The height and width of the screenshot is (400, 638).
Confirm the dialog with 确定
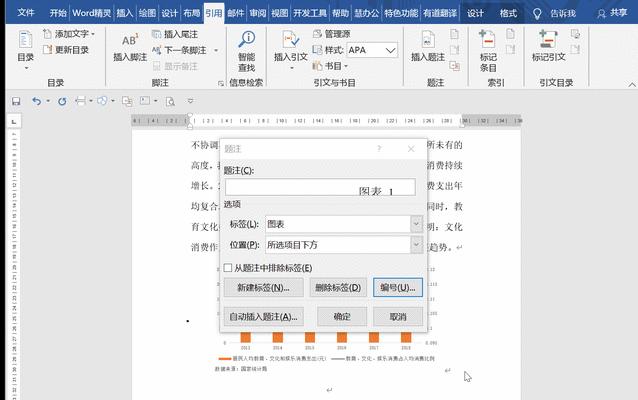342,316
